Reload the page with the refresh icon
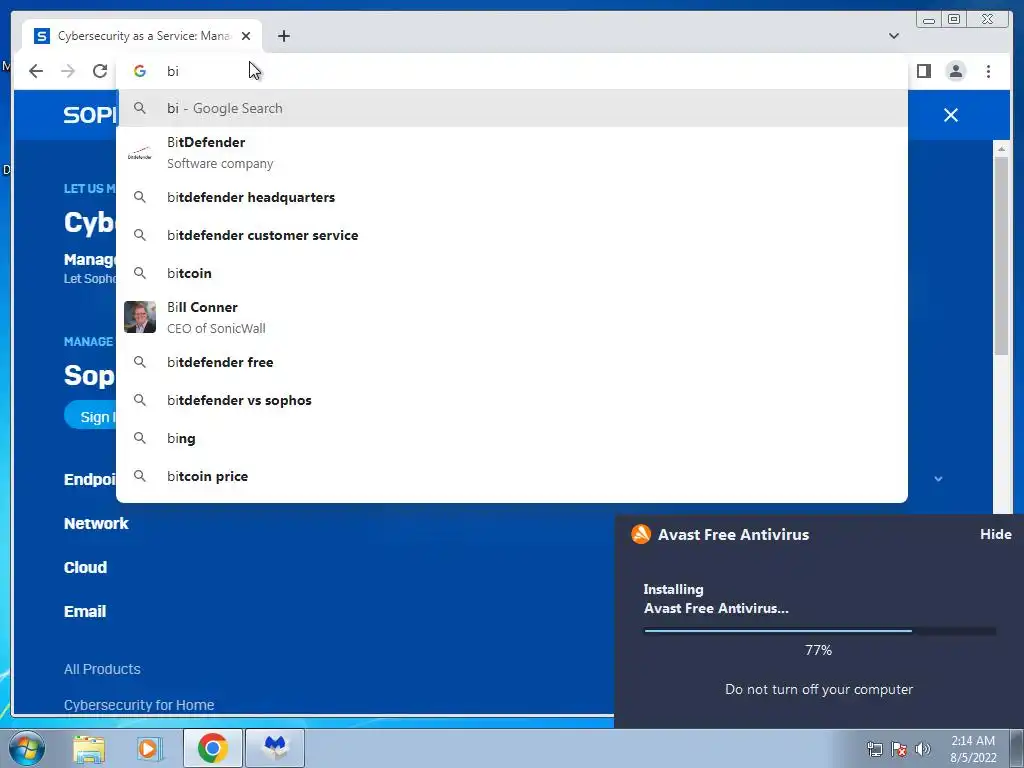 coord(100,71)
